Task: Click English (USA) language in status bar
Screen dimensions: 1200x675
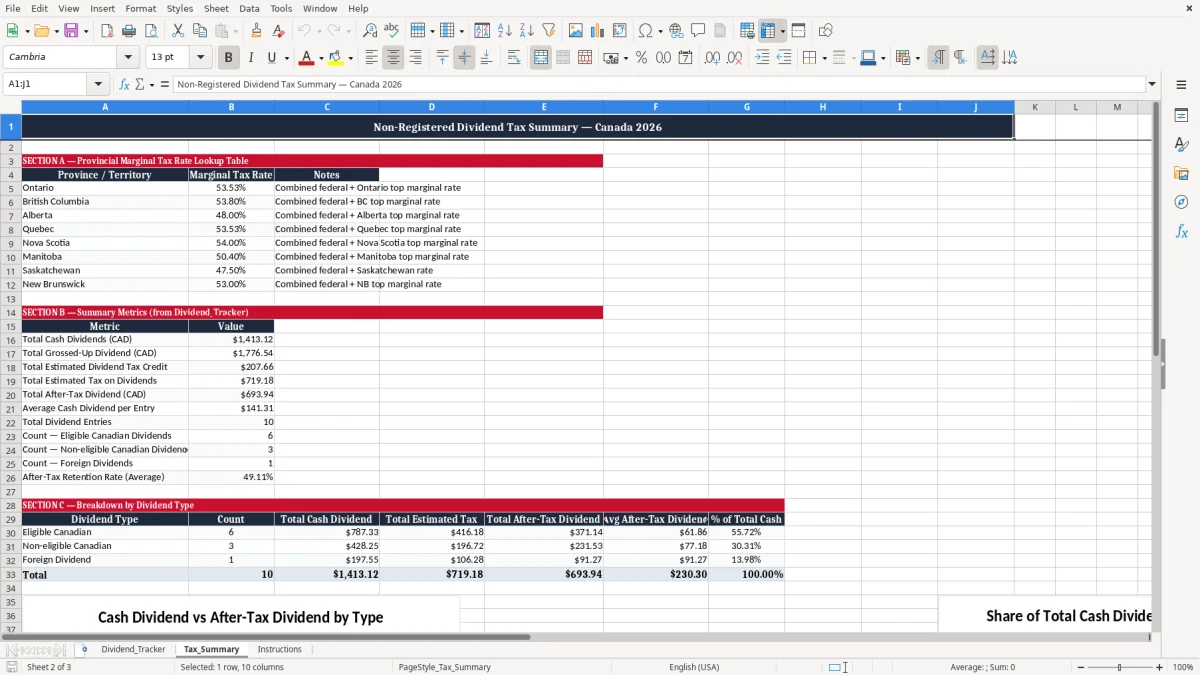Action: [x=694, y=667]
